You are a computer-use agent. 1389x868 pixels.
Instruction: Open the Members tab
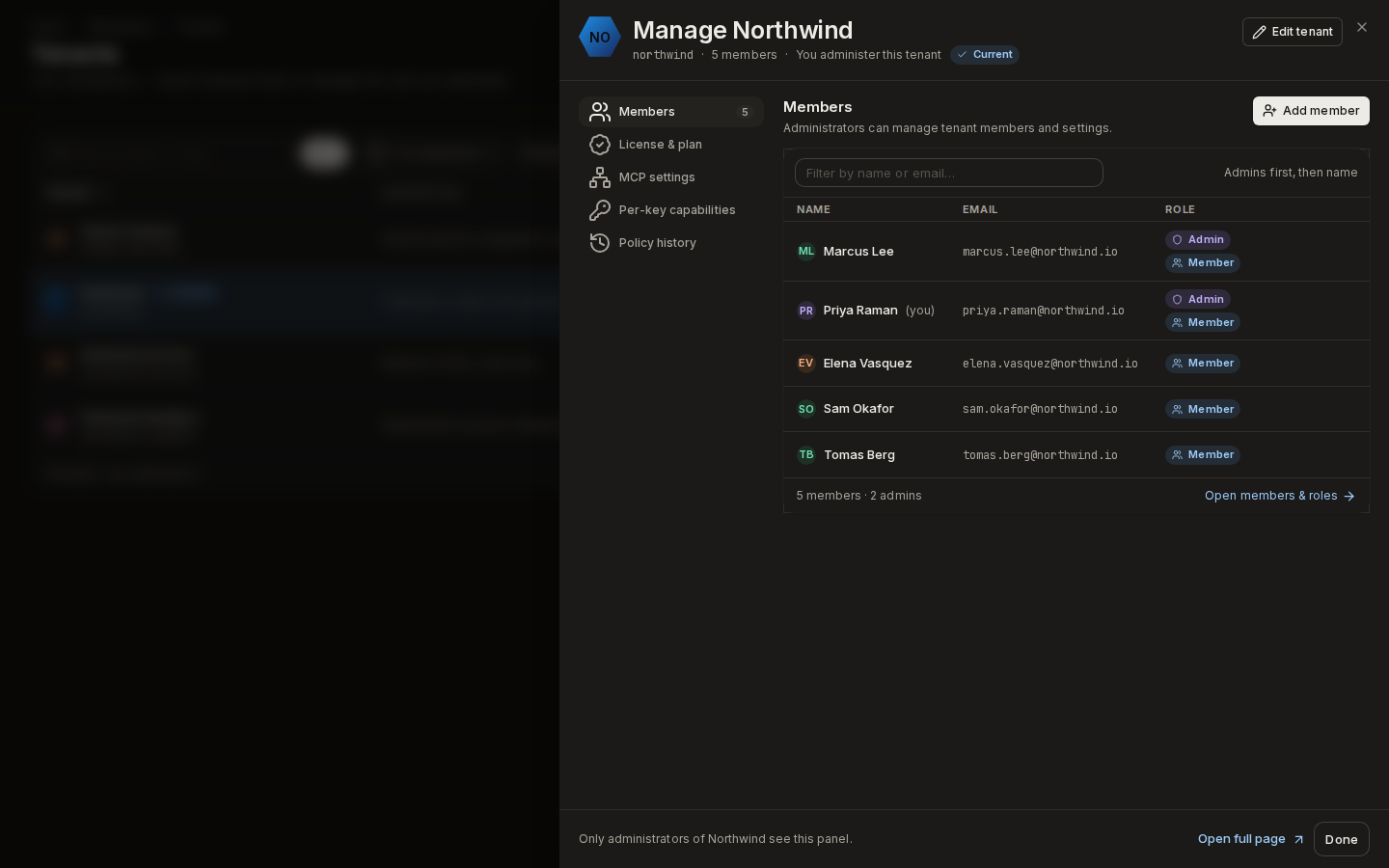point(671,112)
